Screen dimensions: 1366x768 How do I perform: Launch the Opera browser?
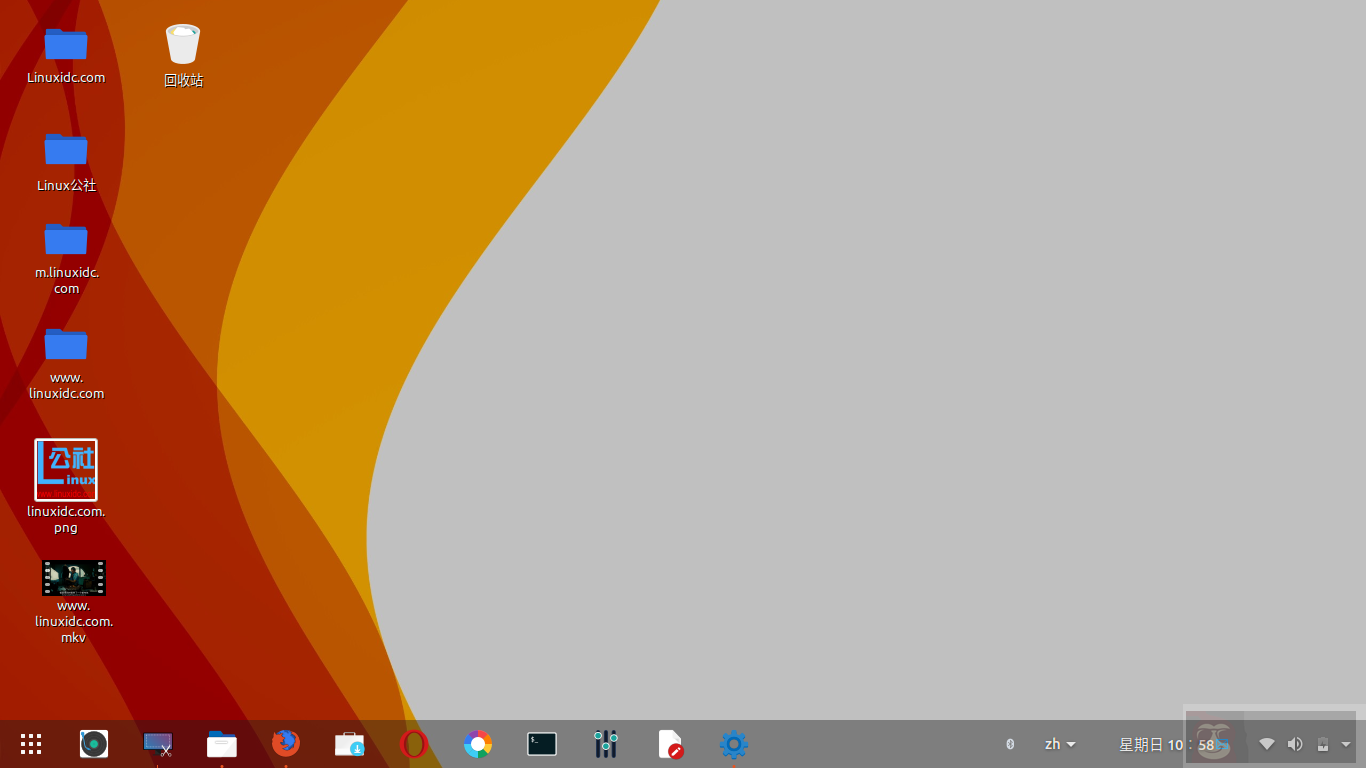click(x=413, y=744)
